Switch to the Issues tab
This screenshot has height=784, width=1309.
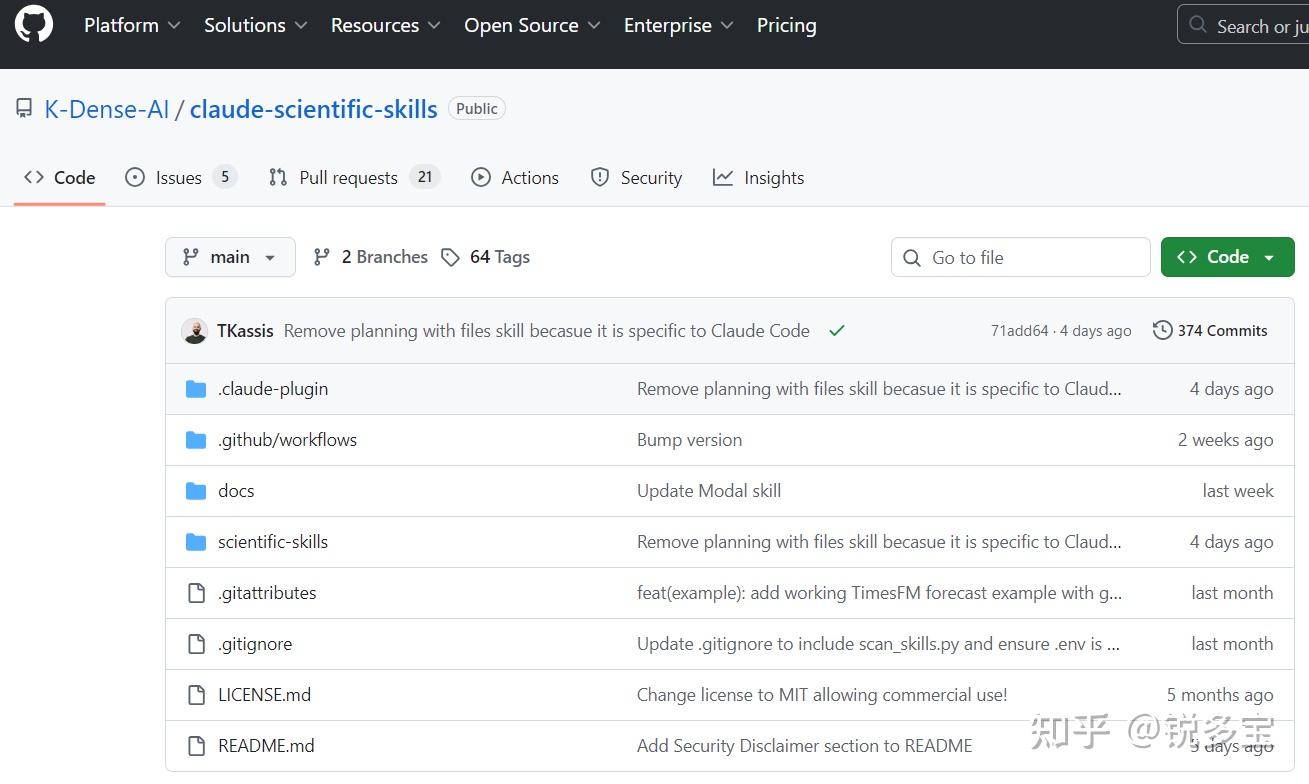[x=180, y=178]
